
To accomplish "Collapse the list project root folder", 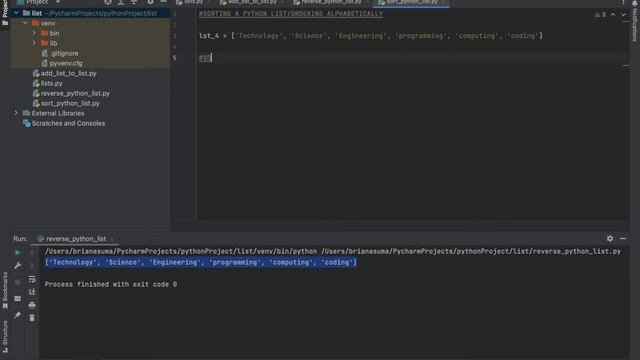I will click(x=16, y=13).
